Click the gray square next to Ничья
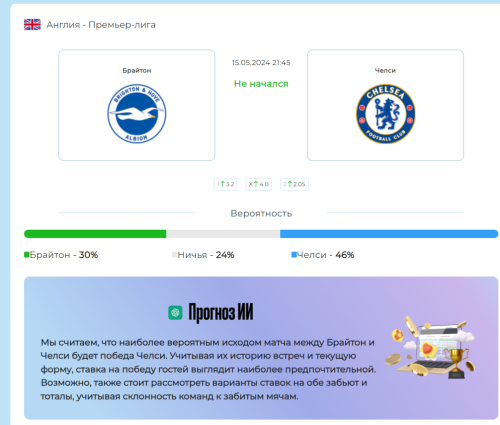Viewport: 500px width, 425px height. click(x=174, y=255)
